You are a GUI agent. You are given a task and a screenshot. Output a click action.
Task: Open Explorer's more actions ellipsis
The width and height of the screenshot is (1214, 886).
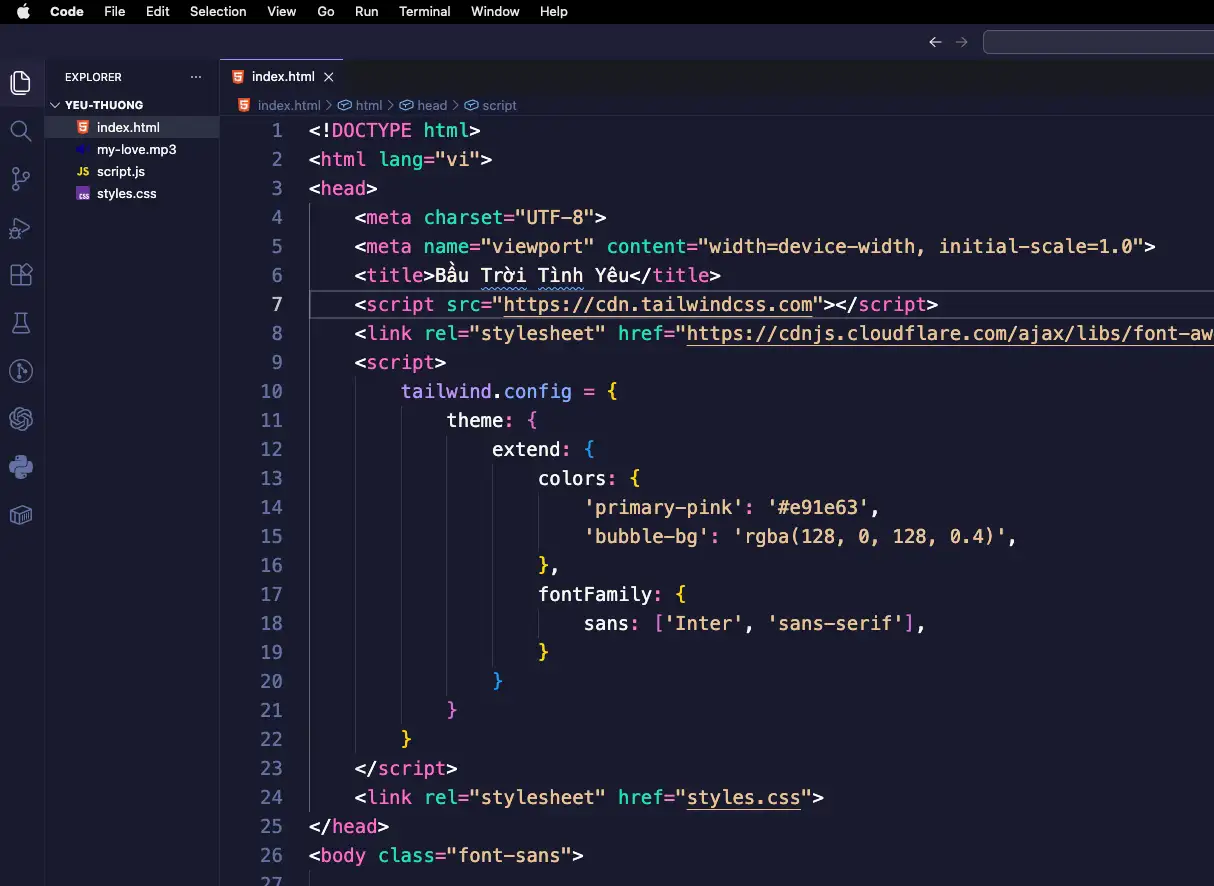[x=196, y=77]
